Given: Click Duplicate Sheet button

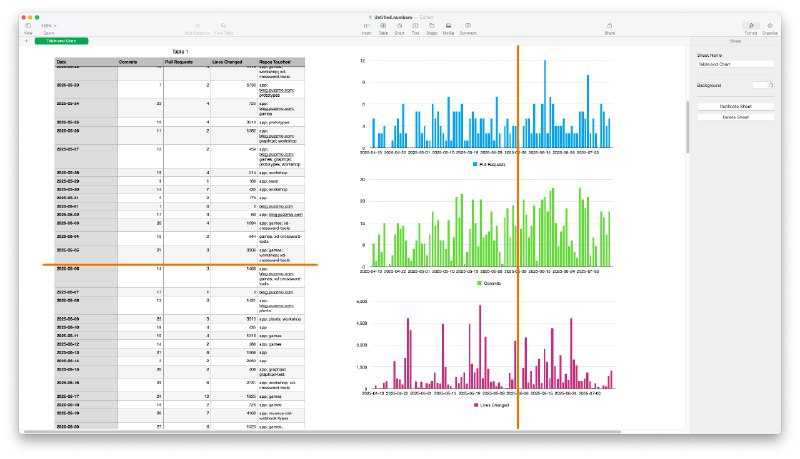Looking at the screenshot, I should (x=735, y=106).
